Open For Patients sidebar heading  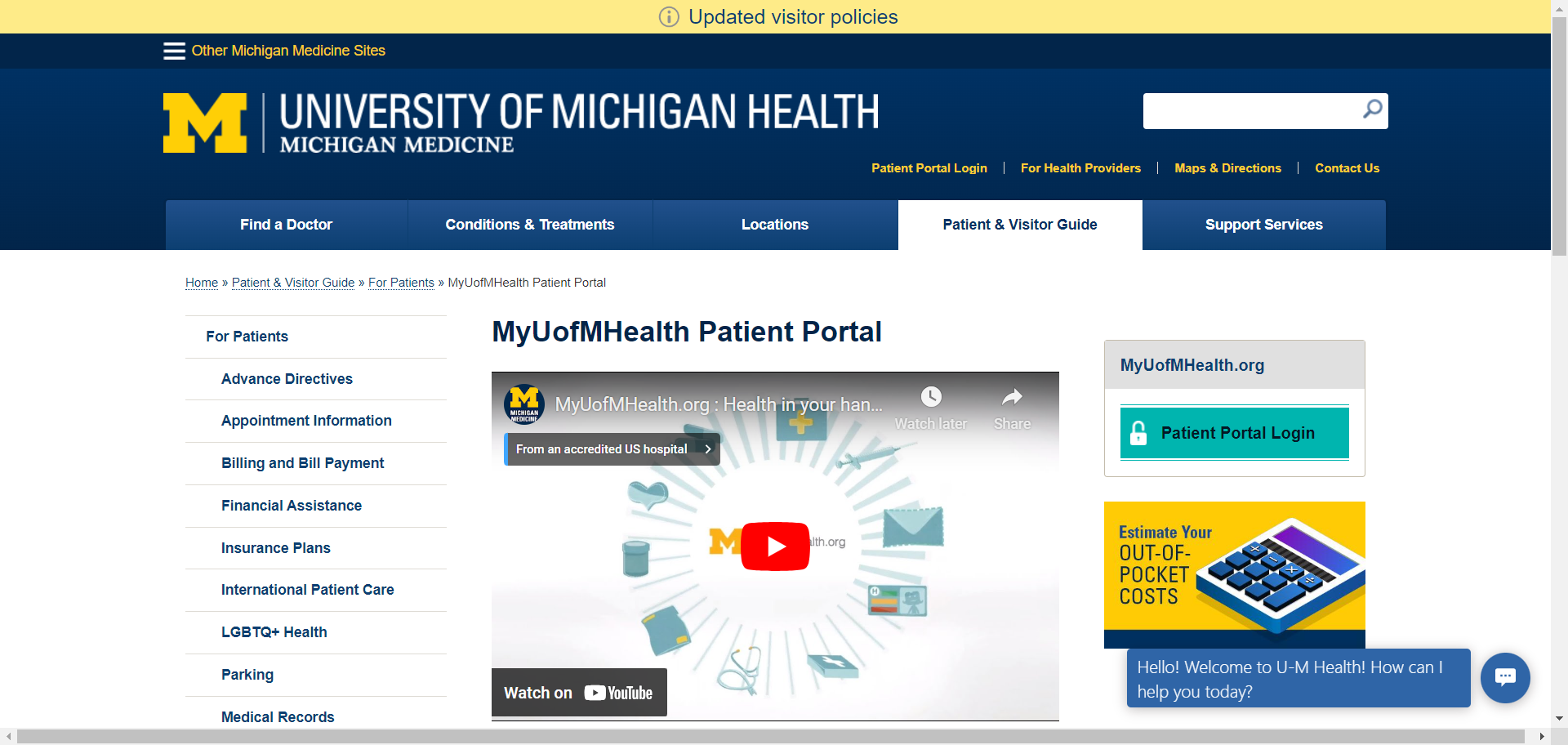(x=247, y=337)
